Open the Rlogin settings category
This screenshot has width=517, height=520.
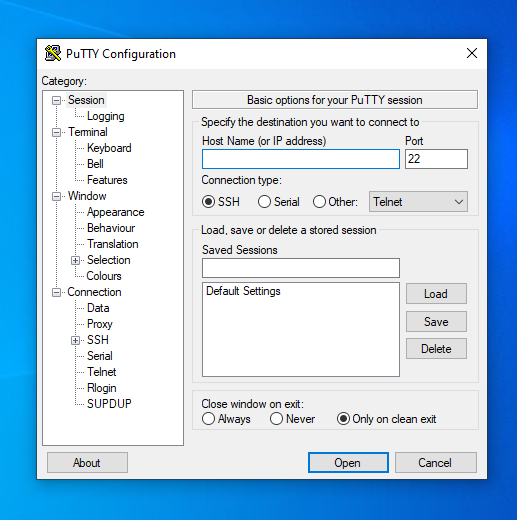click(101, 388)
